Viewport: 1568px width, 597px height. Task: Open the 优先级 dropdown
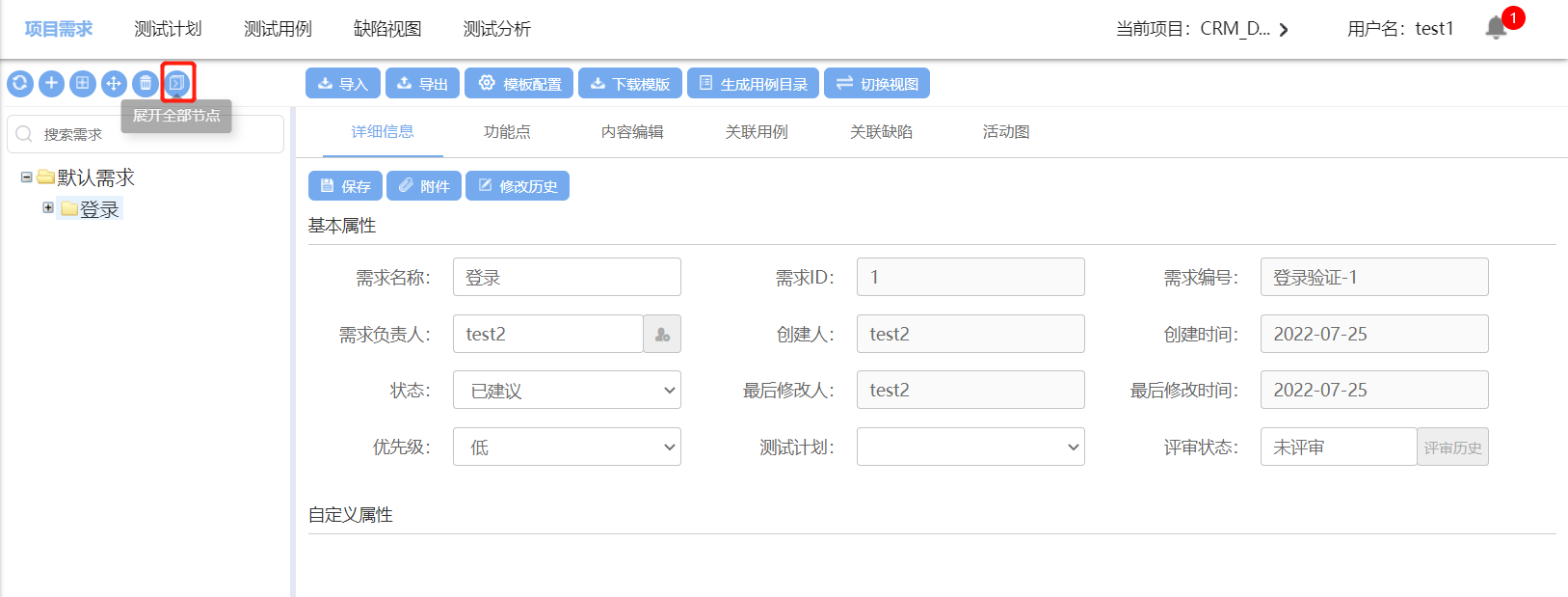pos(567,448)
